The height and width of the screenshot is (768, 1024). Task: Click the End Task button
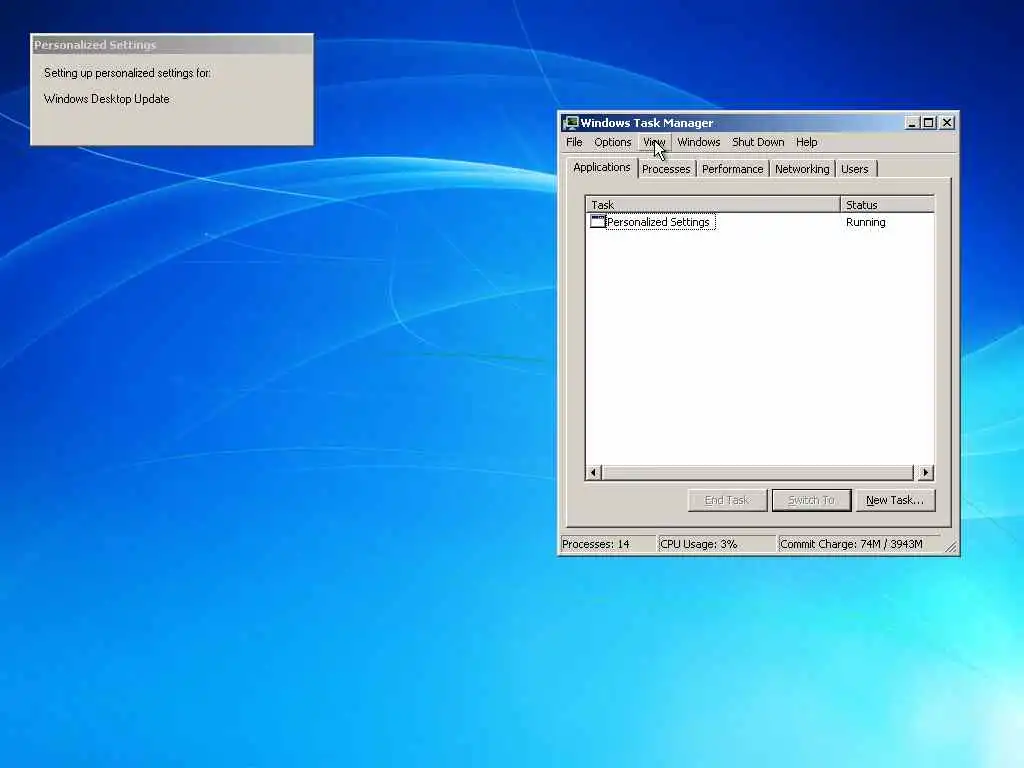[x=727, y=500]
